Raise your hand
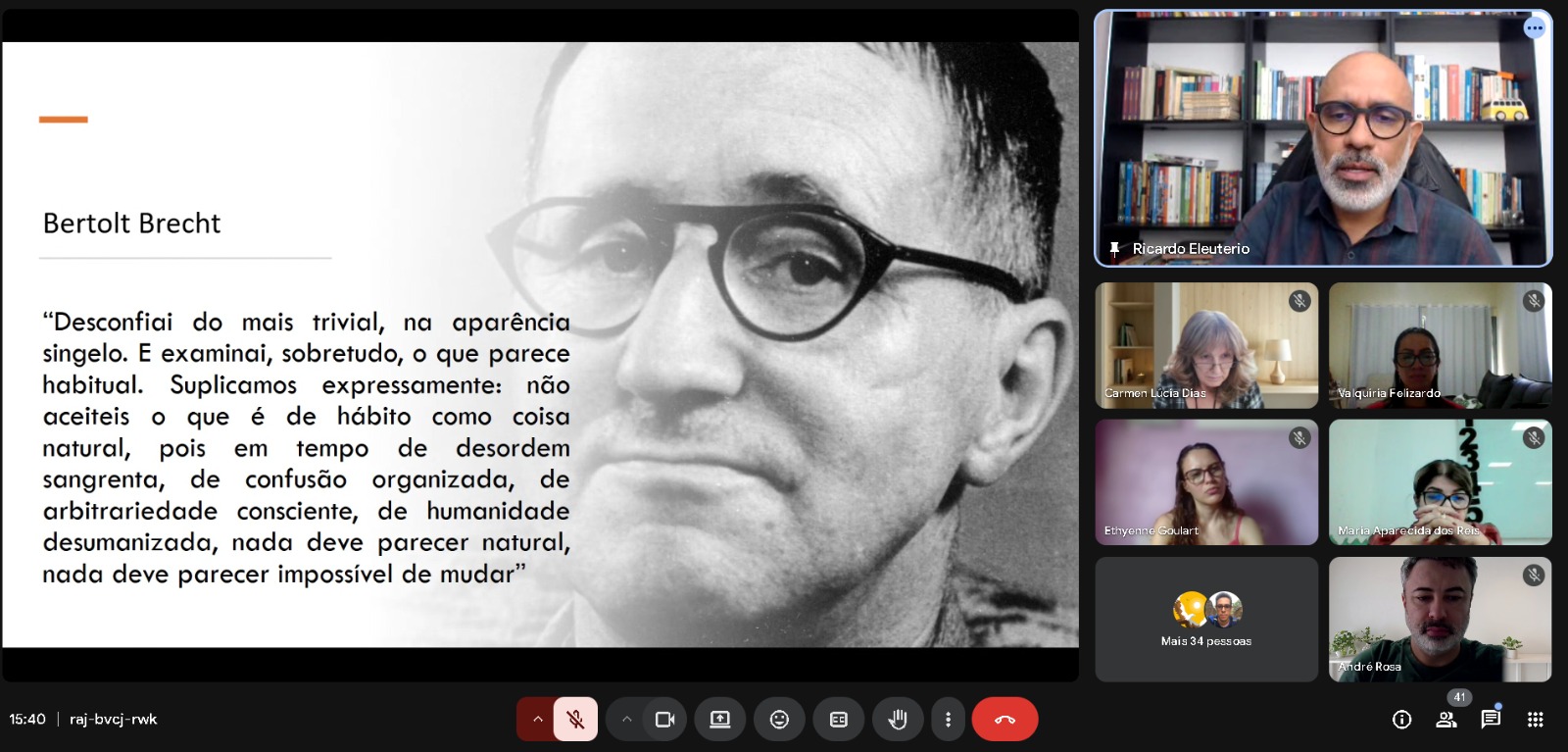 (898, 720)
